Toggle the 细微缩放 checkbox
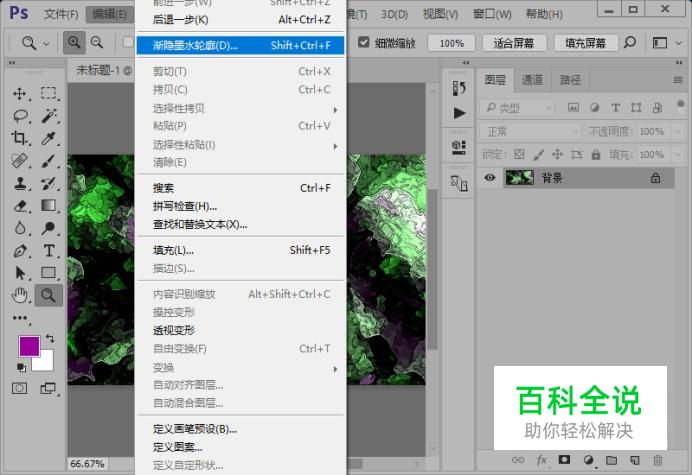The height and width of the screenshot is (475, 692). [364, 42]
